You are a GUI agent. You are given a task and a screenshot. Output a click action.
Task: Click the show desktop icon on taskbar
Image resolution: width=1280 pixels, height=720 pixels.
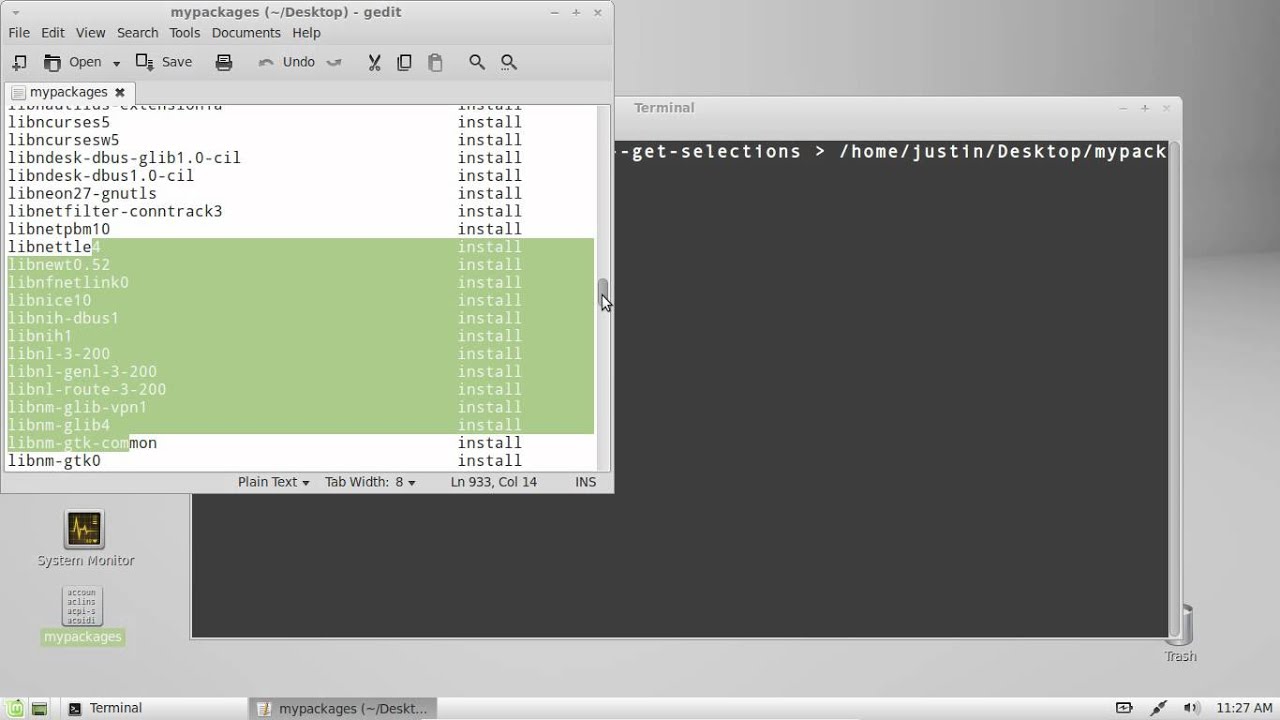tap(39, 708)
